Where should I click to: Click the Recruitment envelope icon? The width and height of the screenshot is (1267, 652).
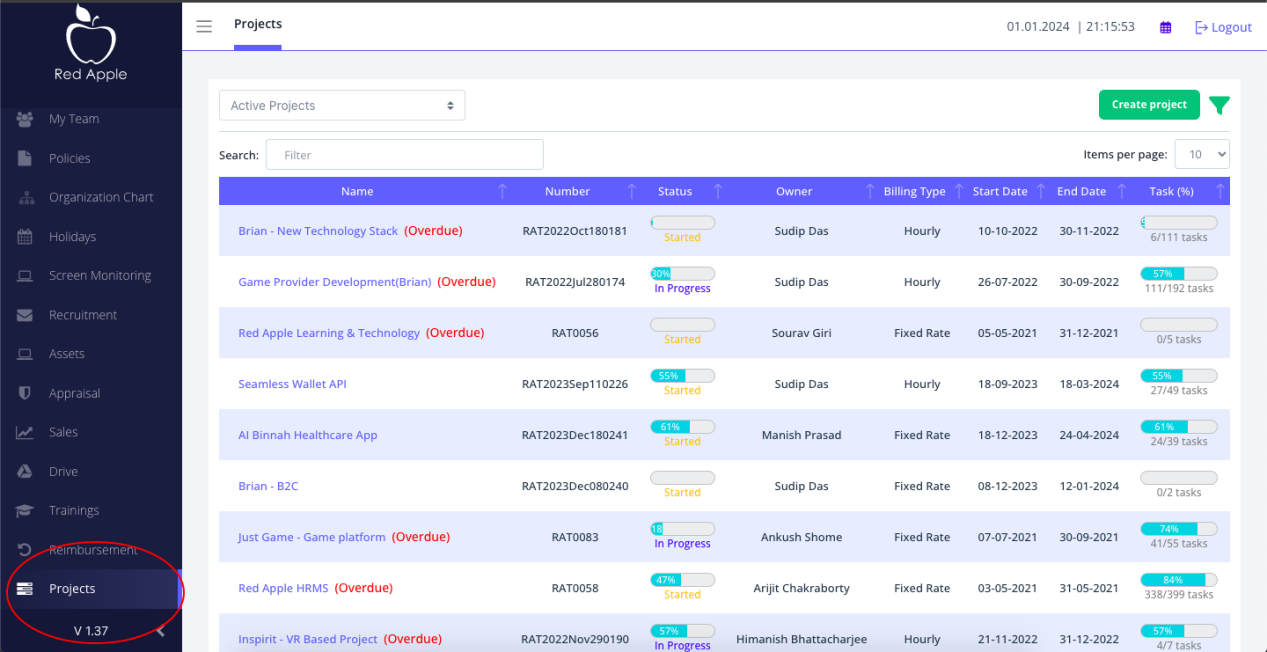[x=25, y=315]
